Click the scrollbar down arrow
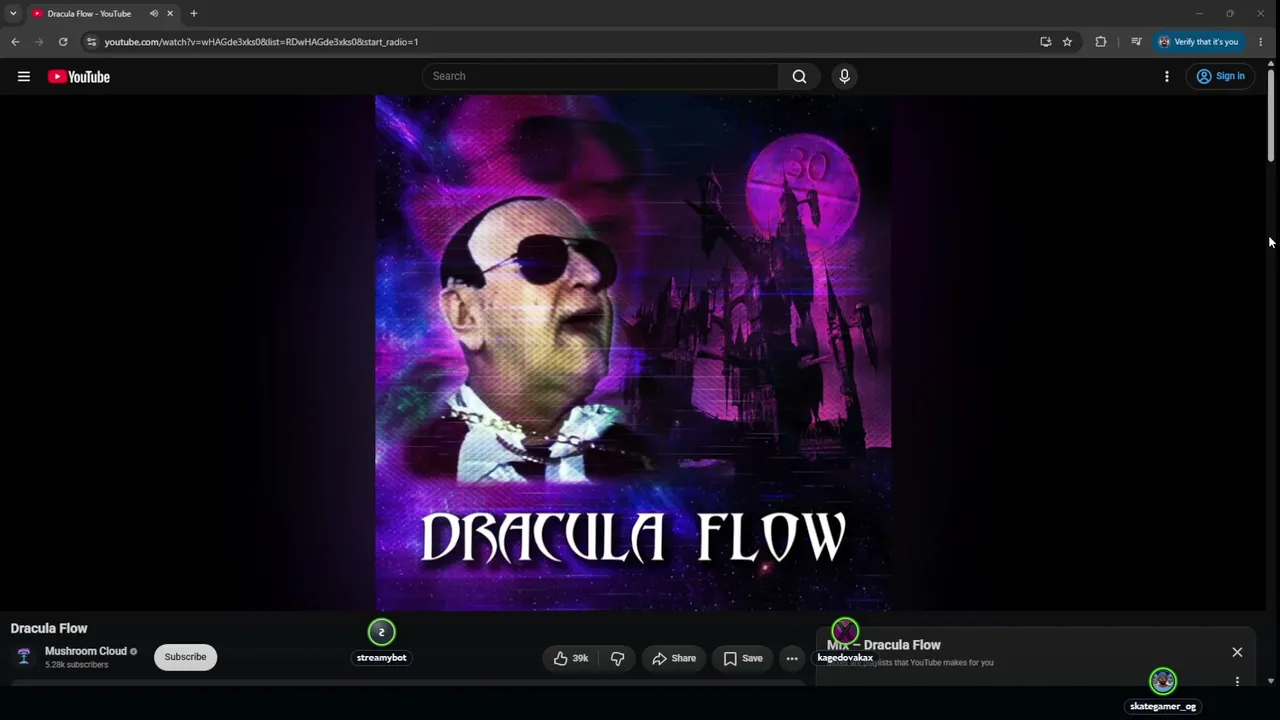This screenshot has width=1280, height=720. click(1271, 681)
